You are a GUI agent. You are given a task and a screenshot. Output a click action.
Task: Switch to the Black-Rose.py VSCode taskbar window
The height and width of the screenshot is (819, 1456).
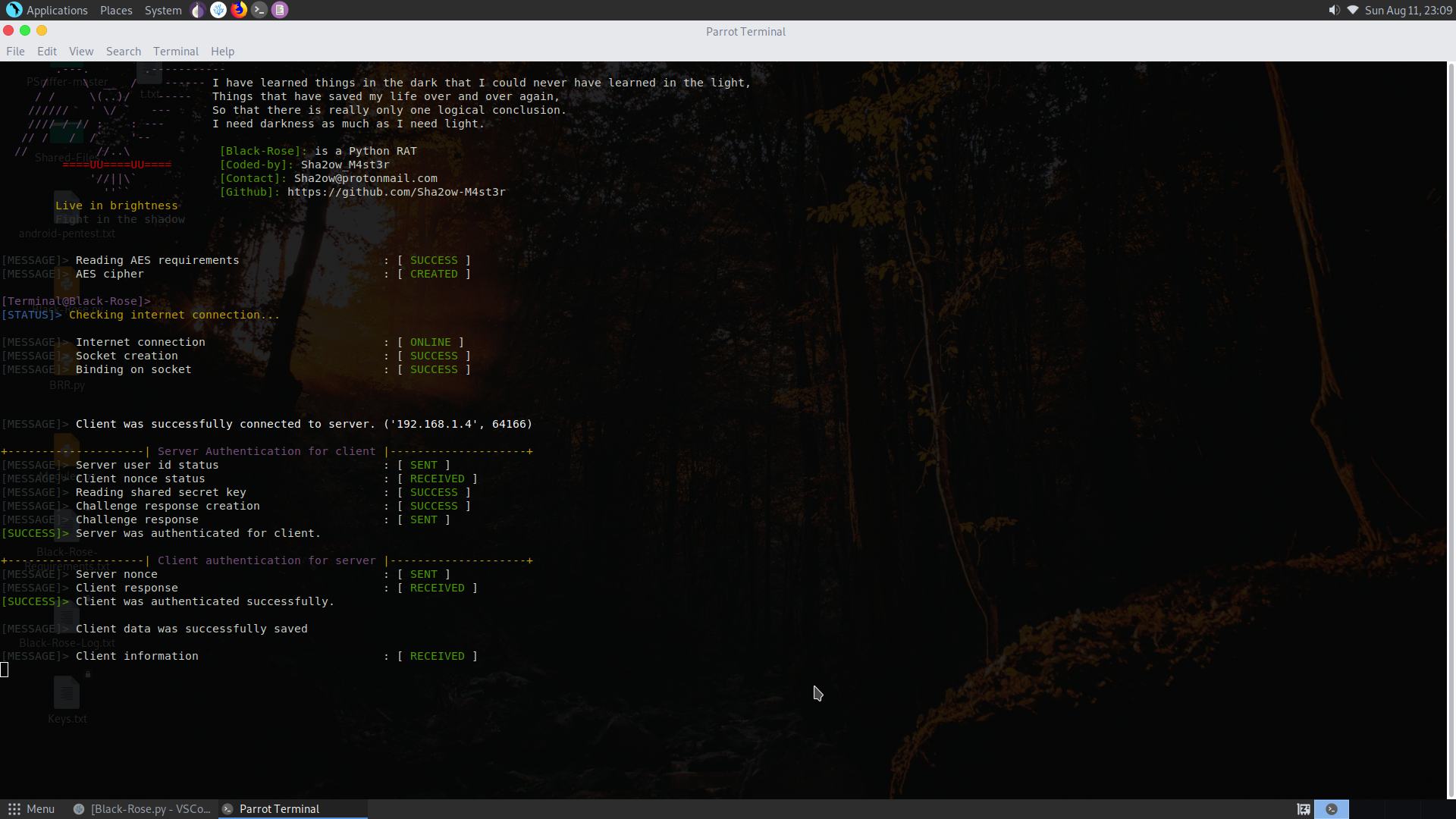[x=144, y=809]
